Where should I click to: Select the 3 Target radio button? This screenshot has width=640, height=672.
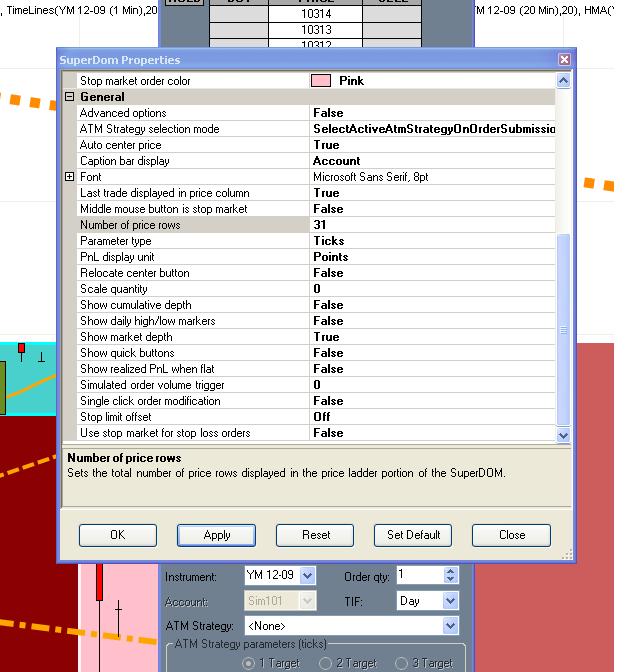[x=401, y=663]
